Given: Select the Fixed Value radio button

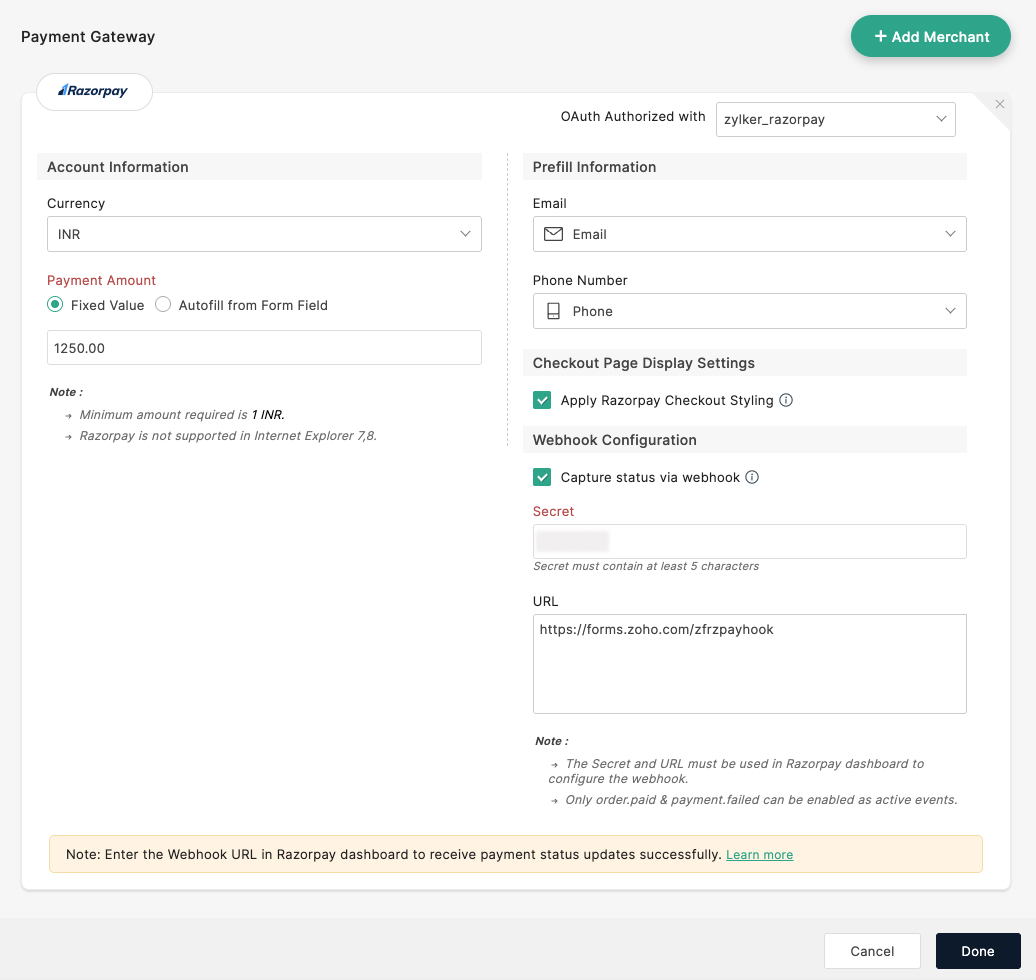Looking at the screenshot, I should pos(55,305).
